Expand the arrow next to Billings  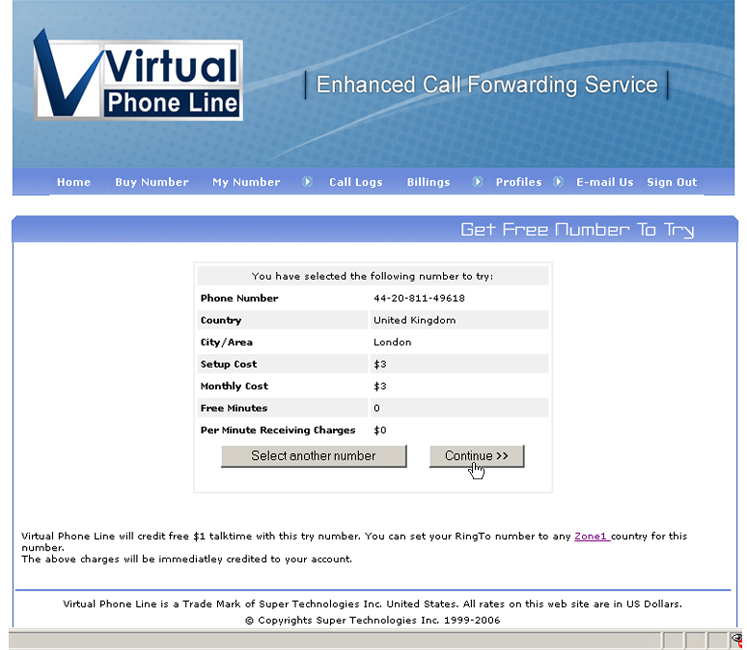[477, 182]
